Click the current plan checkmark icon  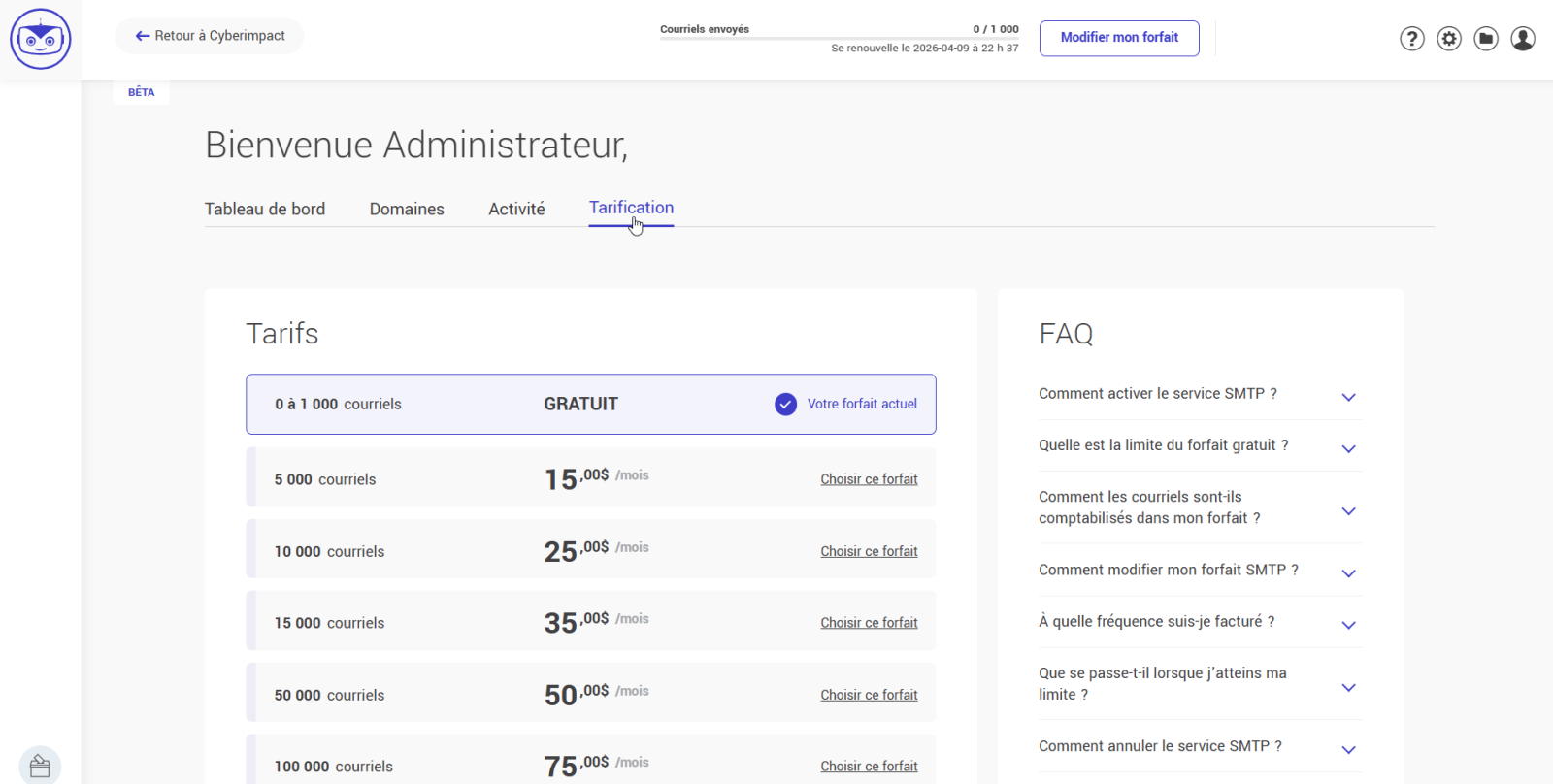(785, 405)
